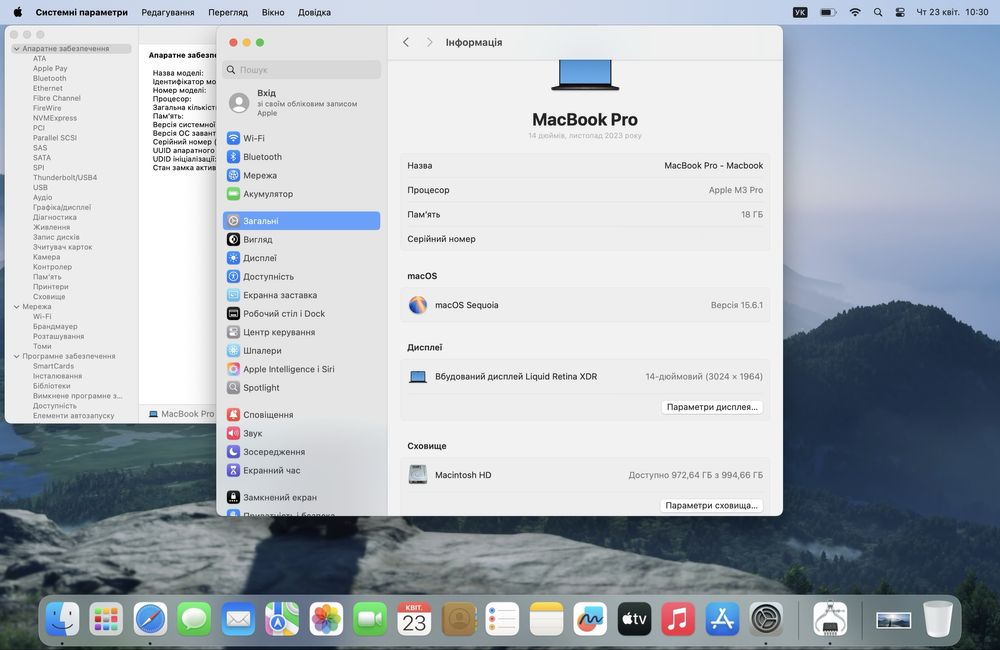1000x650 pixels.
Task: Open Messages from the Dock
Action: [194, 619]
